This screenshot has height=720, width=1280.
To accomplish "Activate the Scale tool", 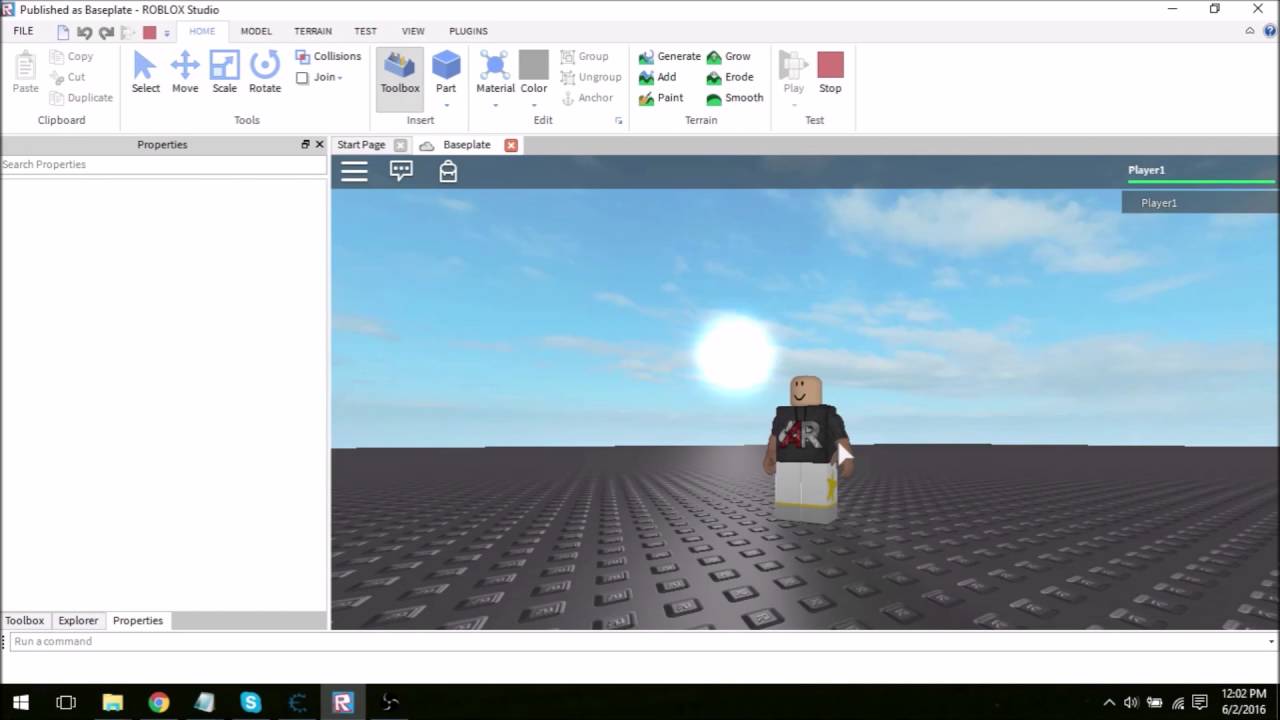I will (x=224, y=72).
